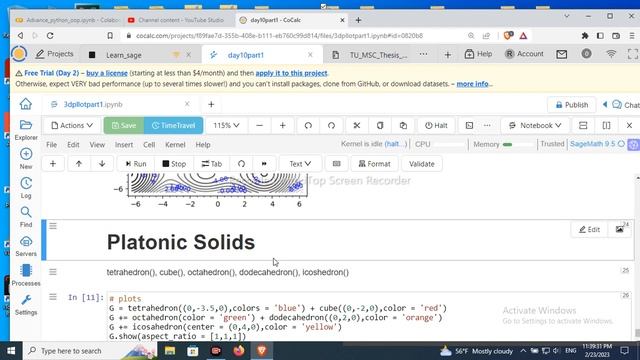Open the 115% zoom dropdown
This screenshot has height=360, width=640.
tap(226, 125)
